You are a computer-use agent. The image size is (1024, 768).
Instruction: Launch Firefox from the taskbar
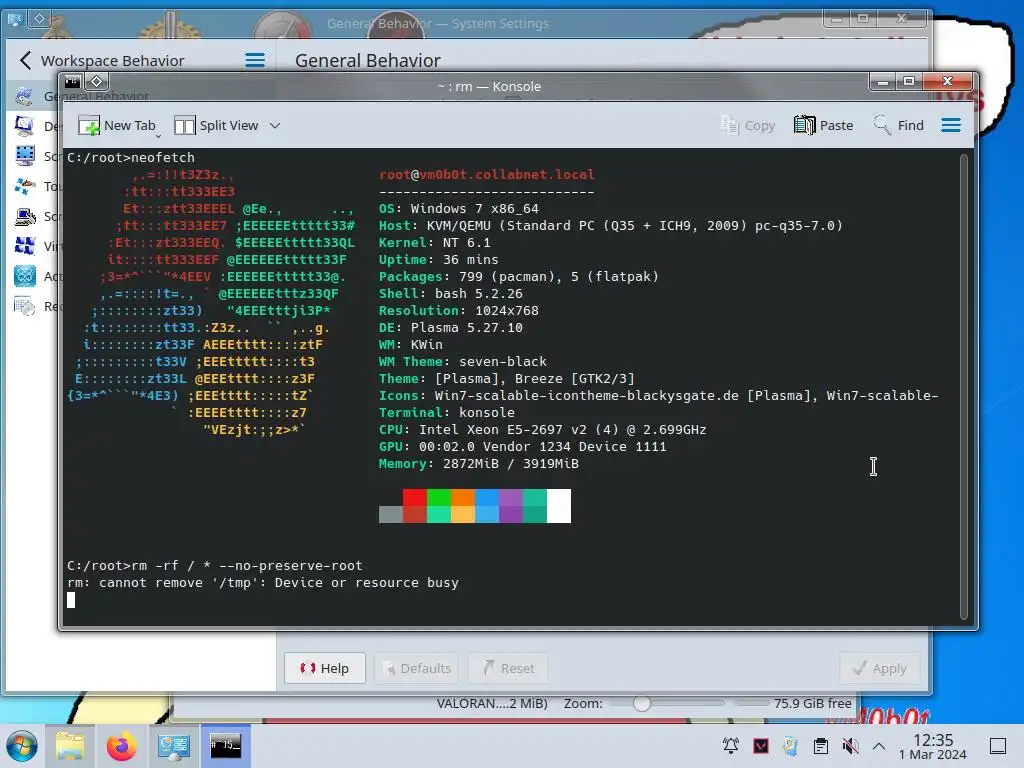[x=121, y=746]
